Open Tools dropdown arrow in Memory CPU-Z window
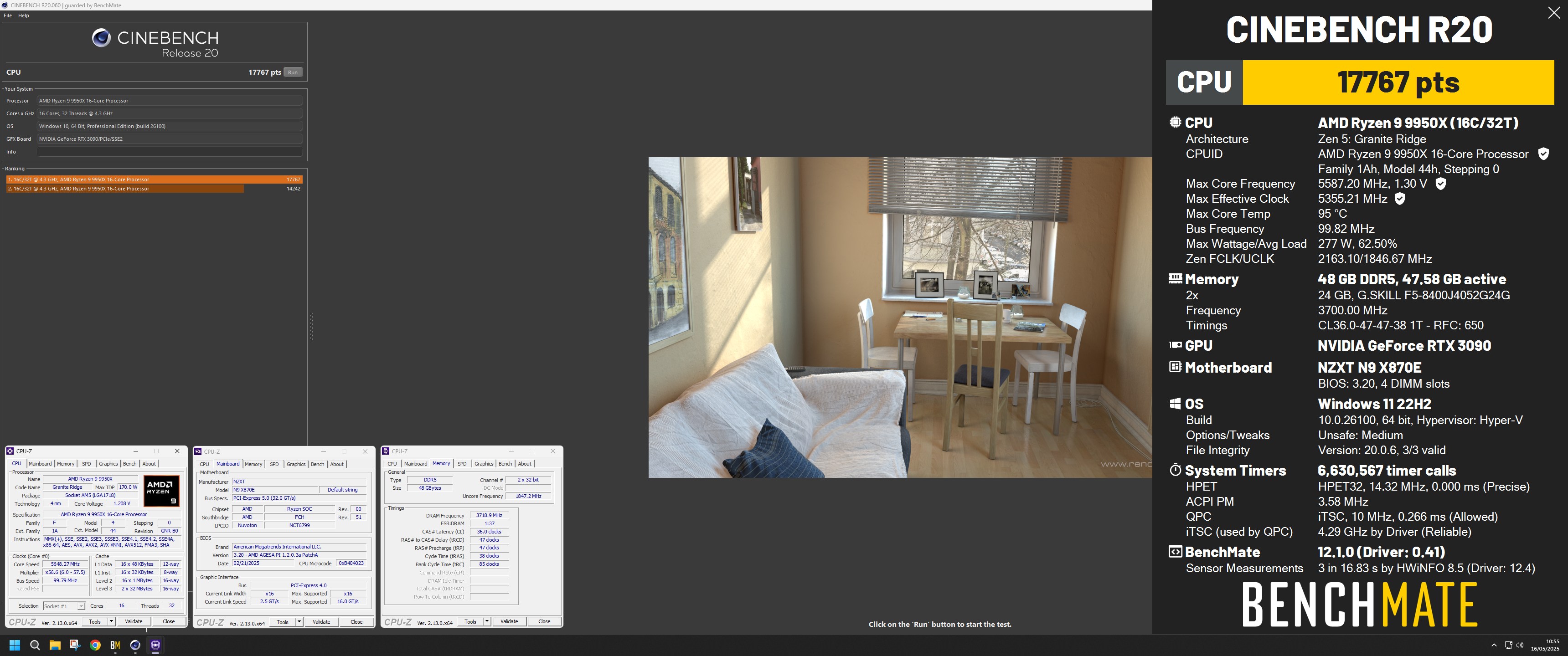Image resolution: width=1568 pixels, height=656 pixels. click(x=487, y=621)
